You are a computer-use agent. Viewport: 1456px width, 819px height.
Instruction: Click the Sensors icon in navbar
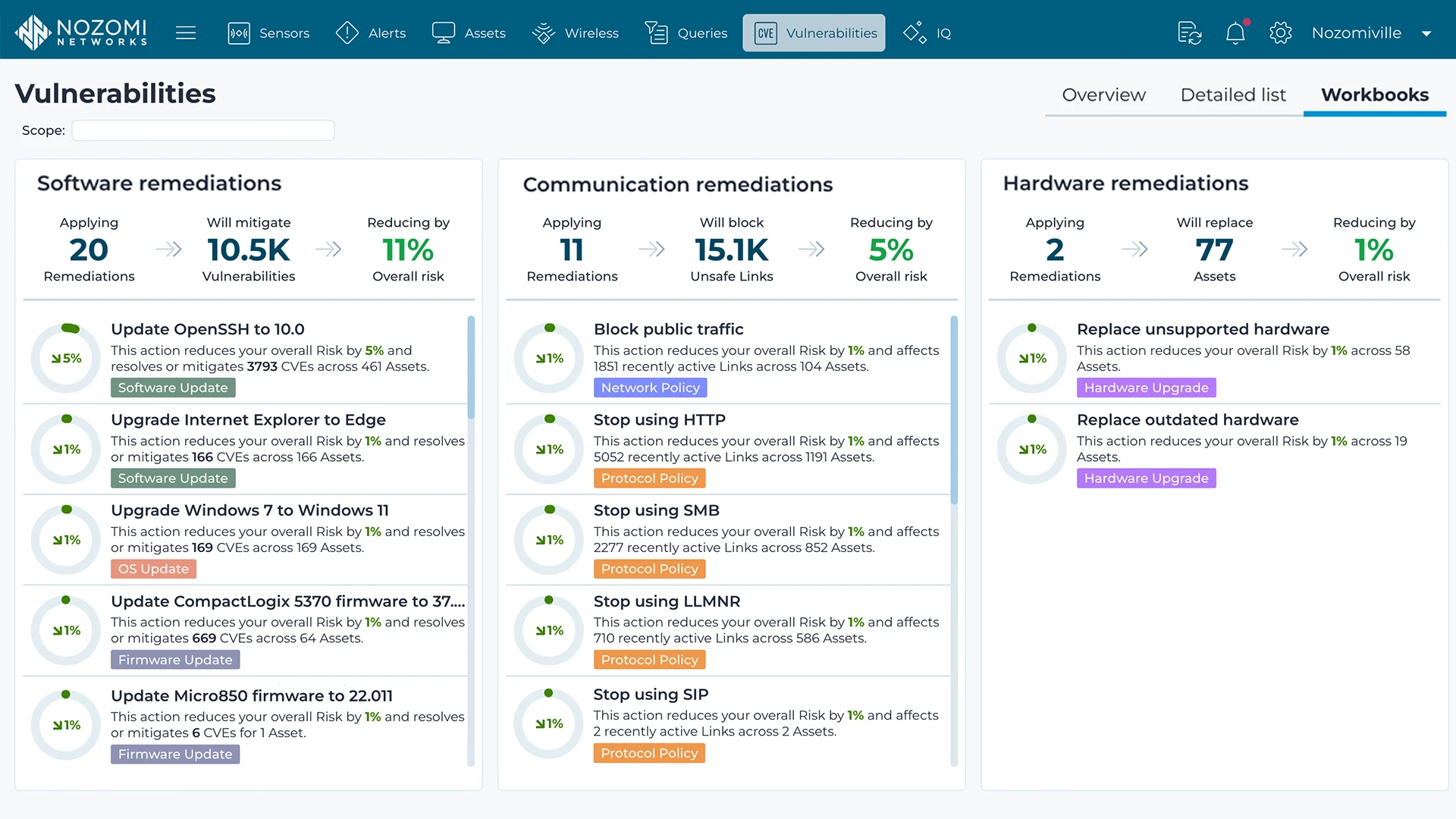(x=239, y=33)
